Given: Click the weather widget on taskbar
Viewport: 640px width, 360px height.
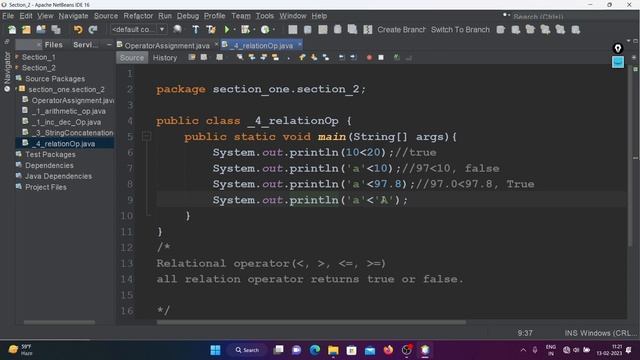Looking at the screenshot, I should click(20, 350).
